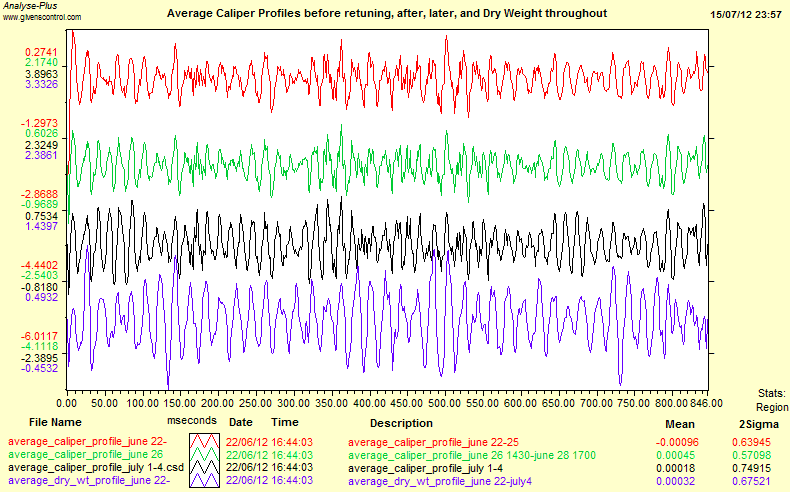Viewport: 790px width, 492px height.
Task: Click the x-axis tick 500.00
Action: [x=445, y=403]
